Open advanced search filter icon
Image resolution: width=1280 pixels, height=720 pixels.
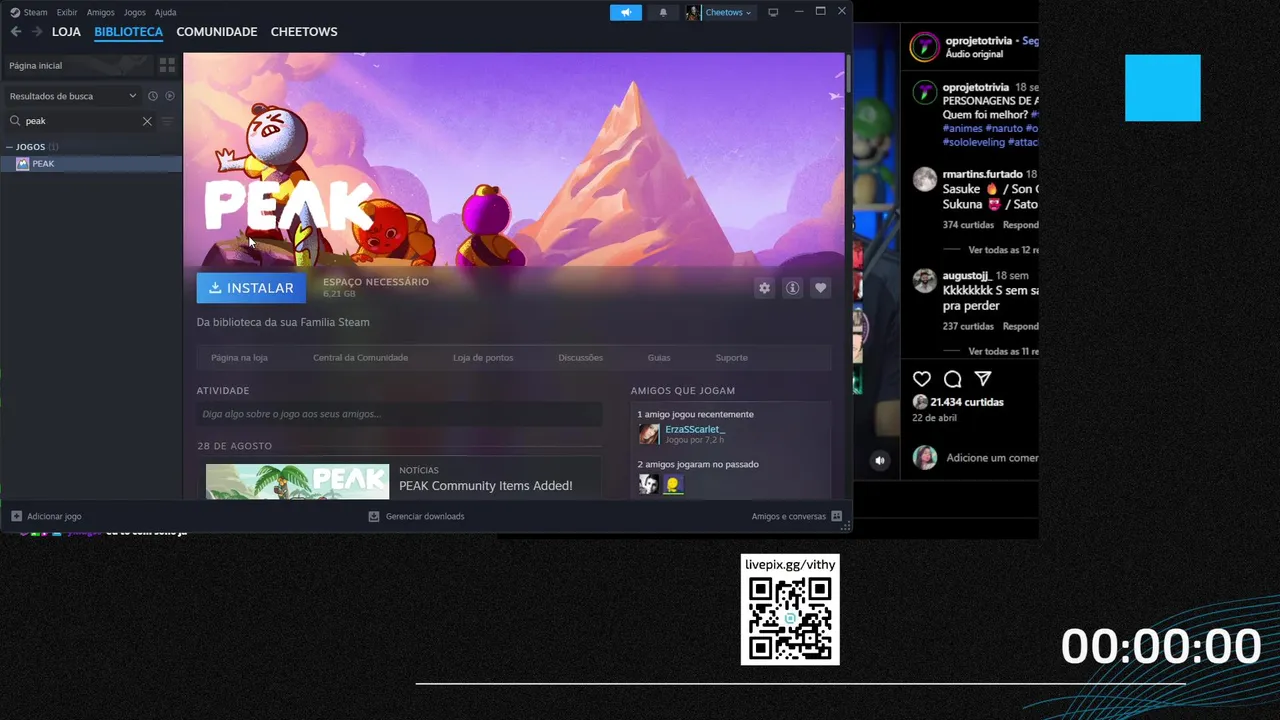(x=167, y=121)
